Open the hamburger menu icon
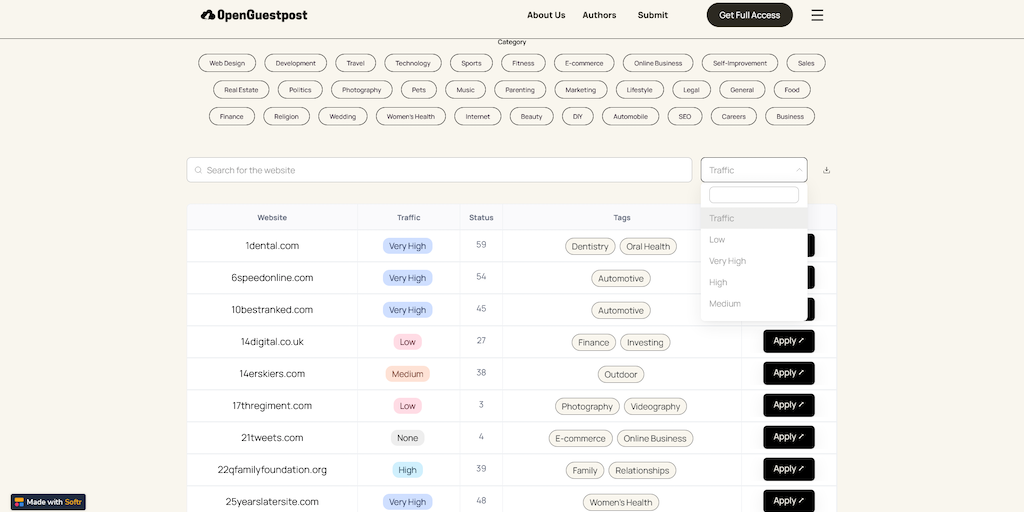1024x512 pixels. click(x=817, y=15)
